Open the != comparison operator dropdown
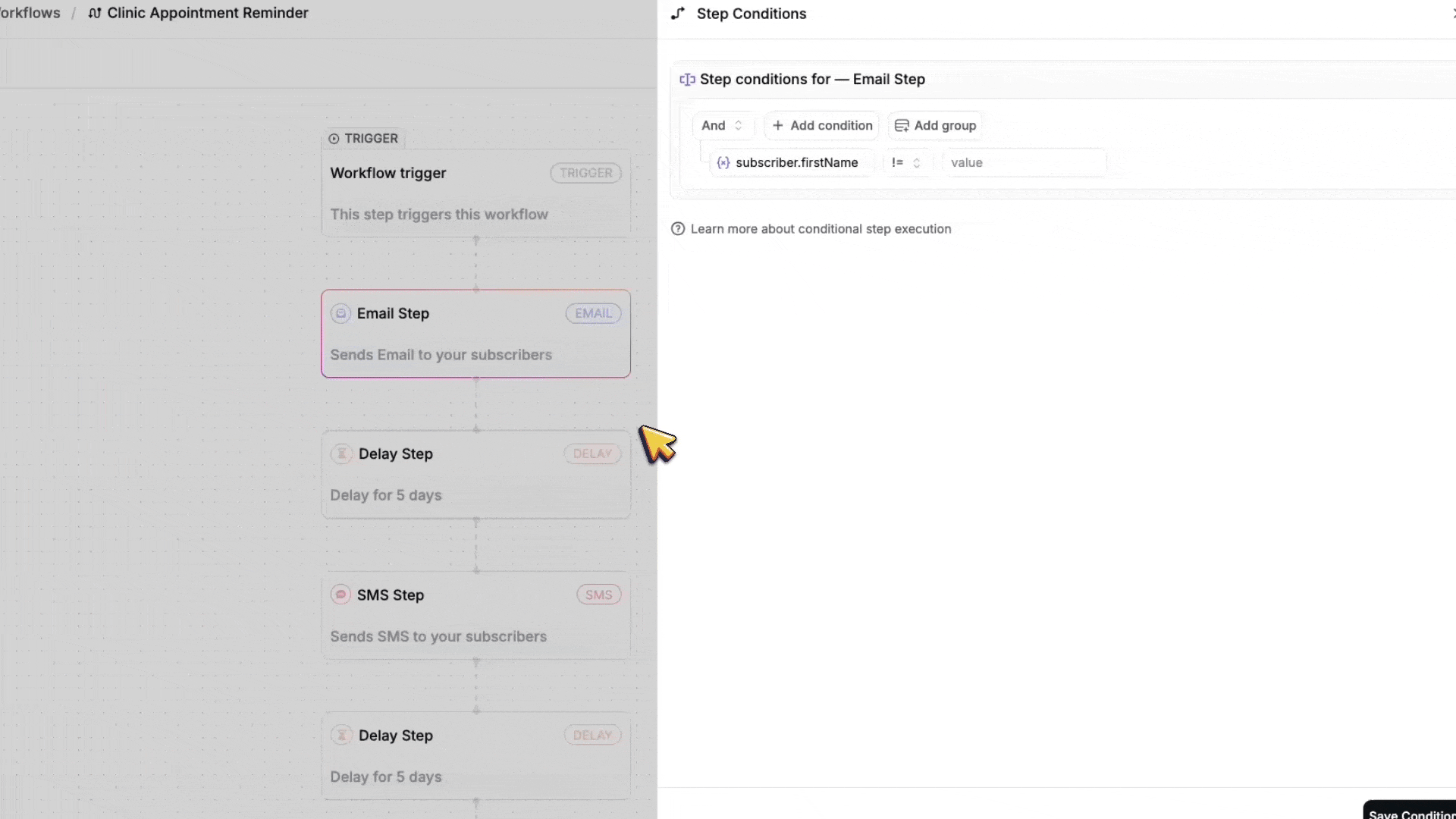Screen dimensions: 1456x819 (906, 162)
